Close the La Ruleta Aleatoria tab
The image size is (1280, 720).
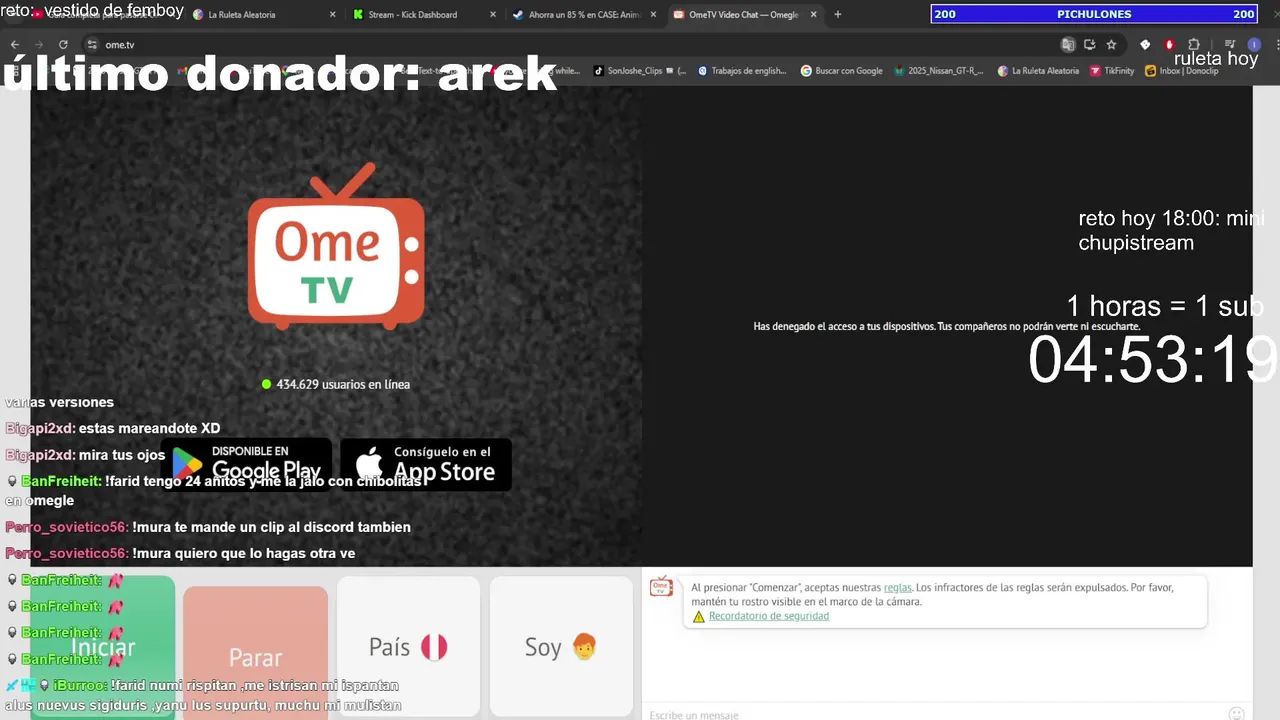coord(333,15)
